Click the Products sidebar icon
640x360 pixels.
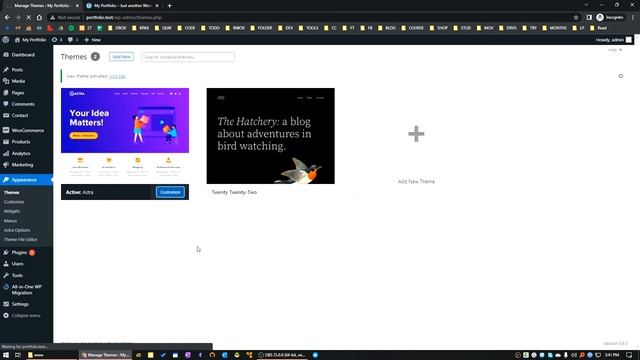click(x=6, y=142)
